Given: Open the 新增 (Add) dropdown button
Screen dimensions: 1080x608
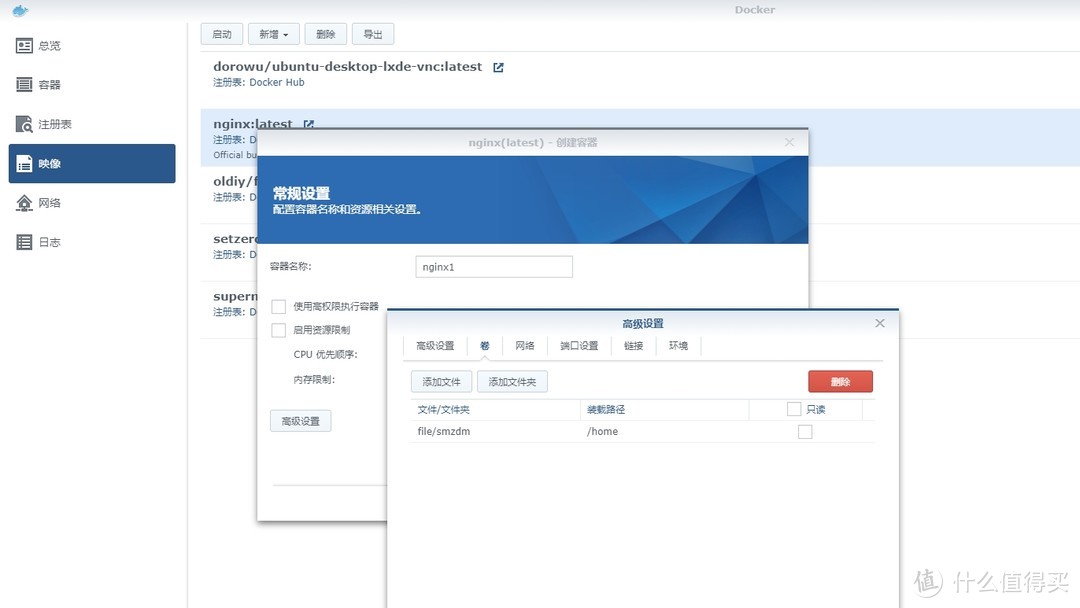Looking at the screenshot, I should coord(273,34).
